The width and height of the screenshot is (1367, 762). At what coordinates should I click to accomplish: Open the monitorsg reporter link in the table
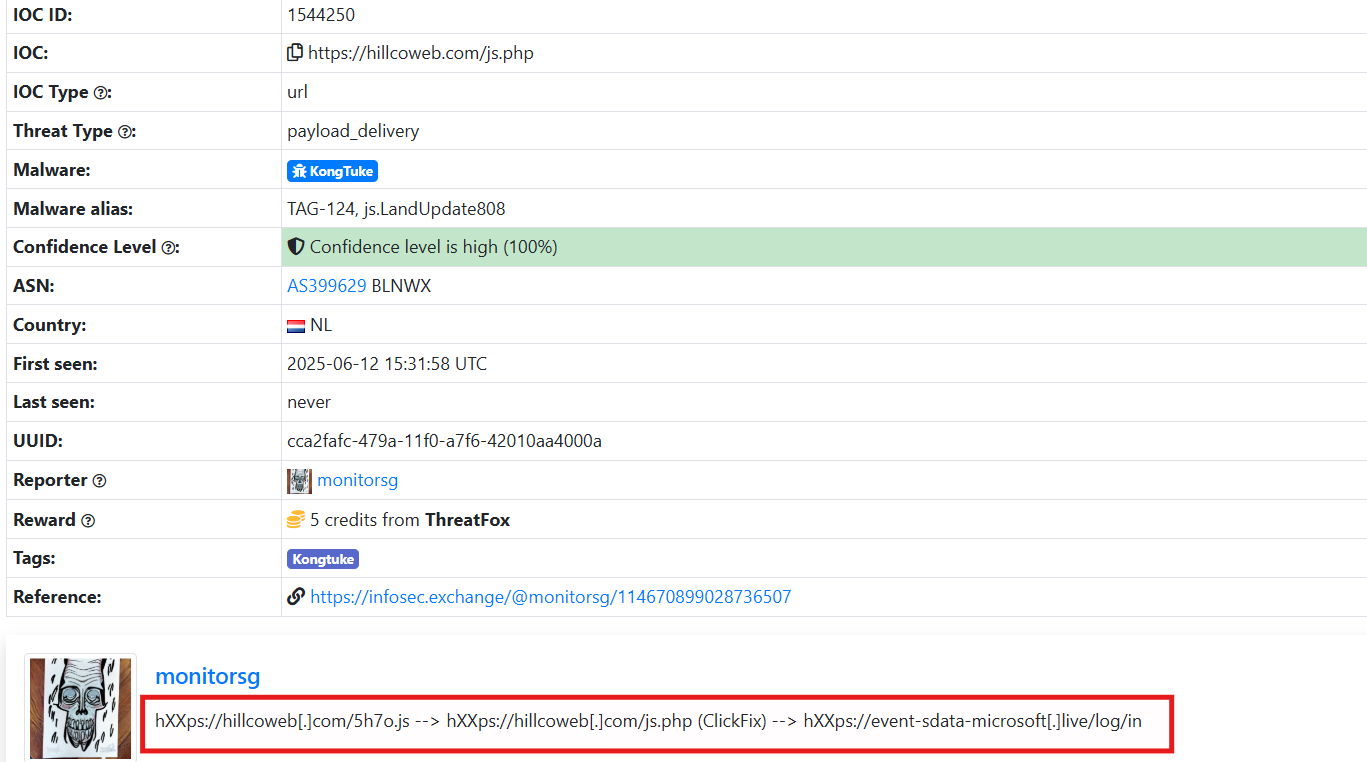pos(357,480)
